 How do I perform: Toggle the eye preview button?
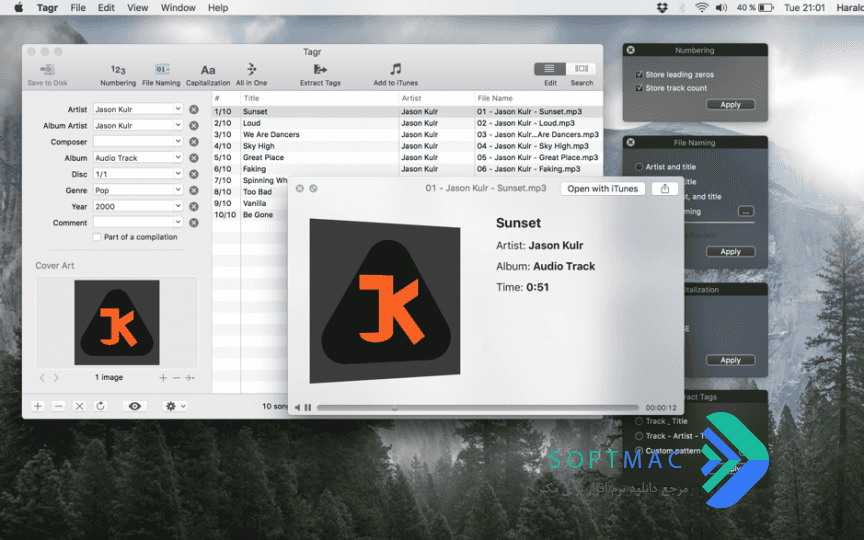(x=134, y=406)
